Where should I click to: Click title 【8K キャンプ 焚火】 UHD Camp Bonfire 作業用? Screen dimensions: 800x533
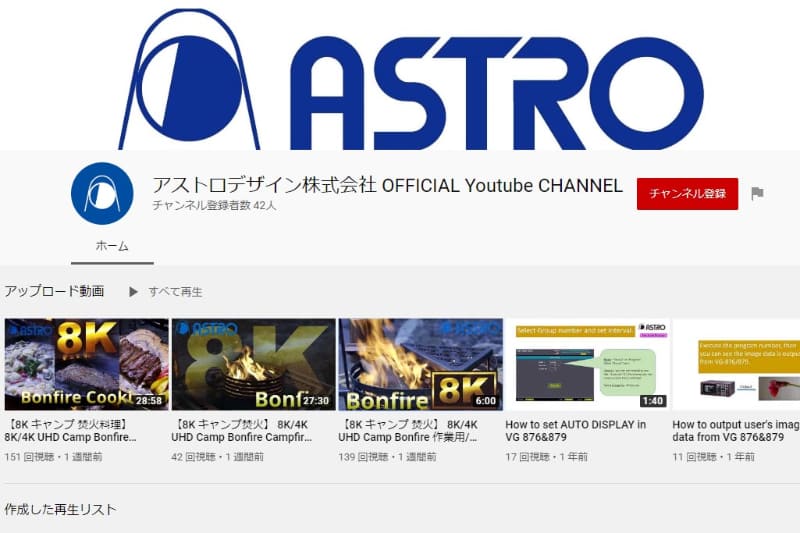[x=408, y=430]
